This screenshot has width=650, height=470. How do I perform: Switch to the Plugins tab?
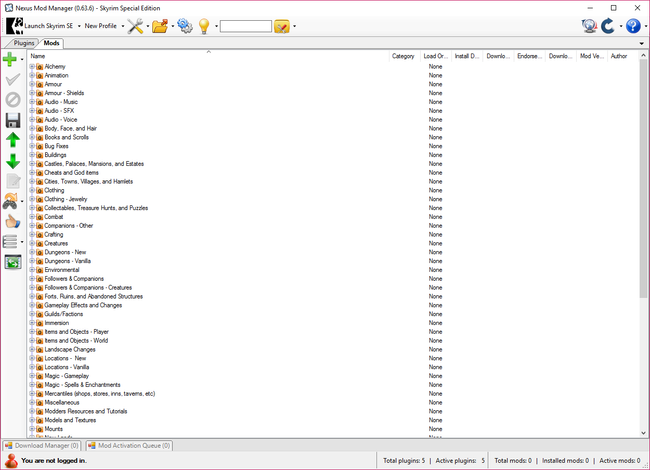(22, 44)
